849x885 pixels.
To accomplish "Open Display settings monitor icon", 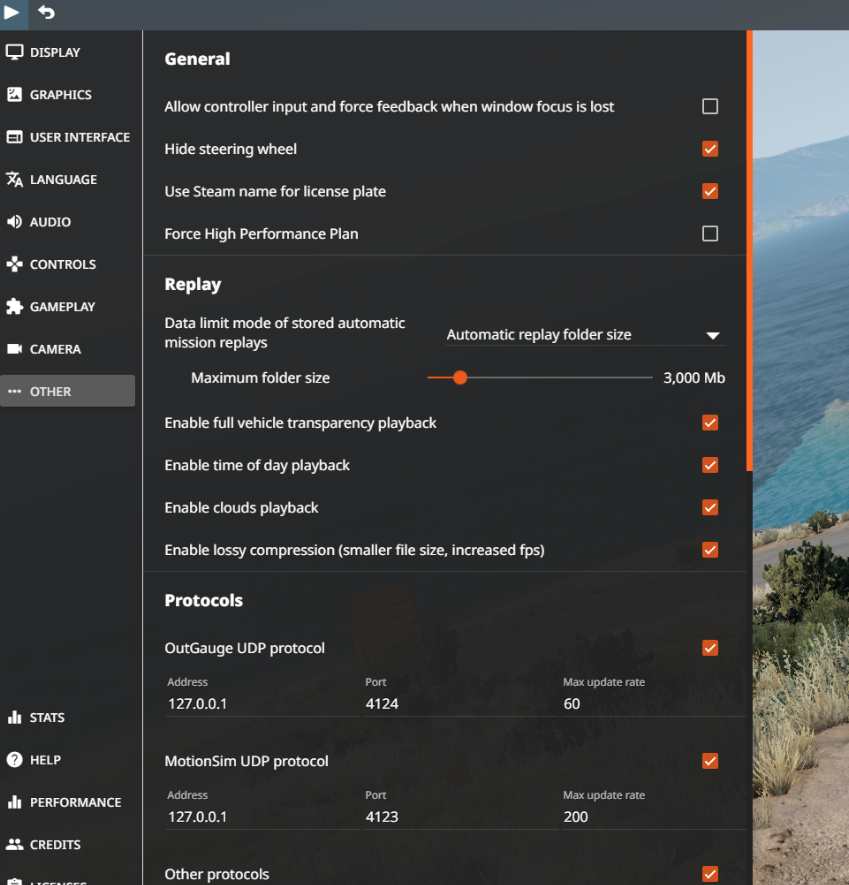I will point(15,52).
